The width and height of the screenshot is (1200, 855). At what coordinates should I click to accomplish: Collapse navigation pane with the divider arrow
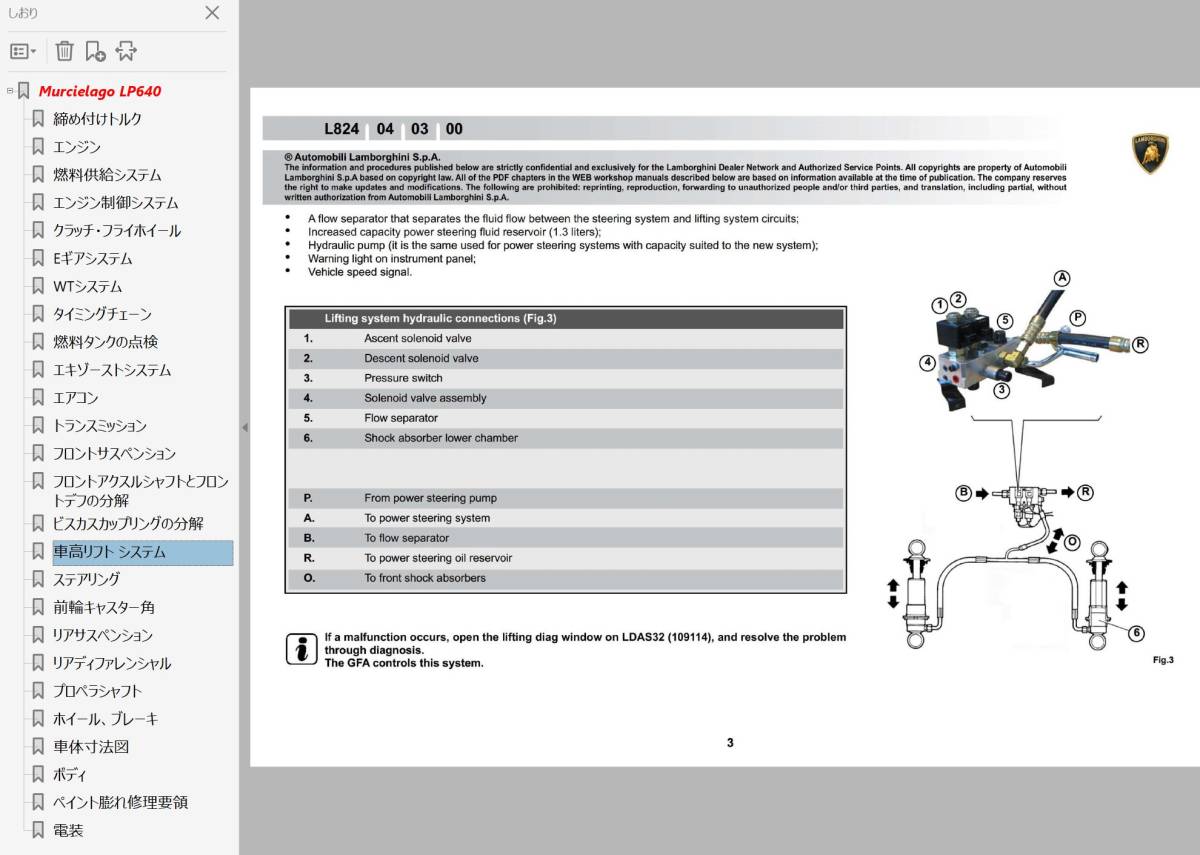coord(244,427)
